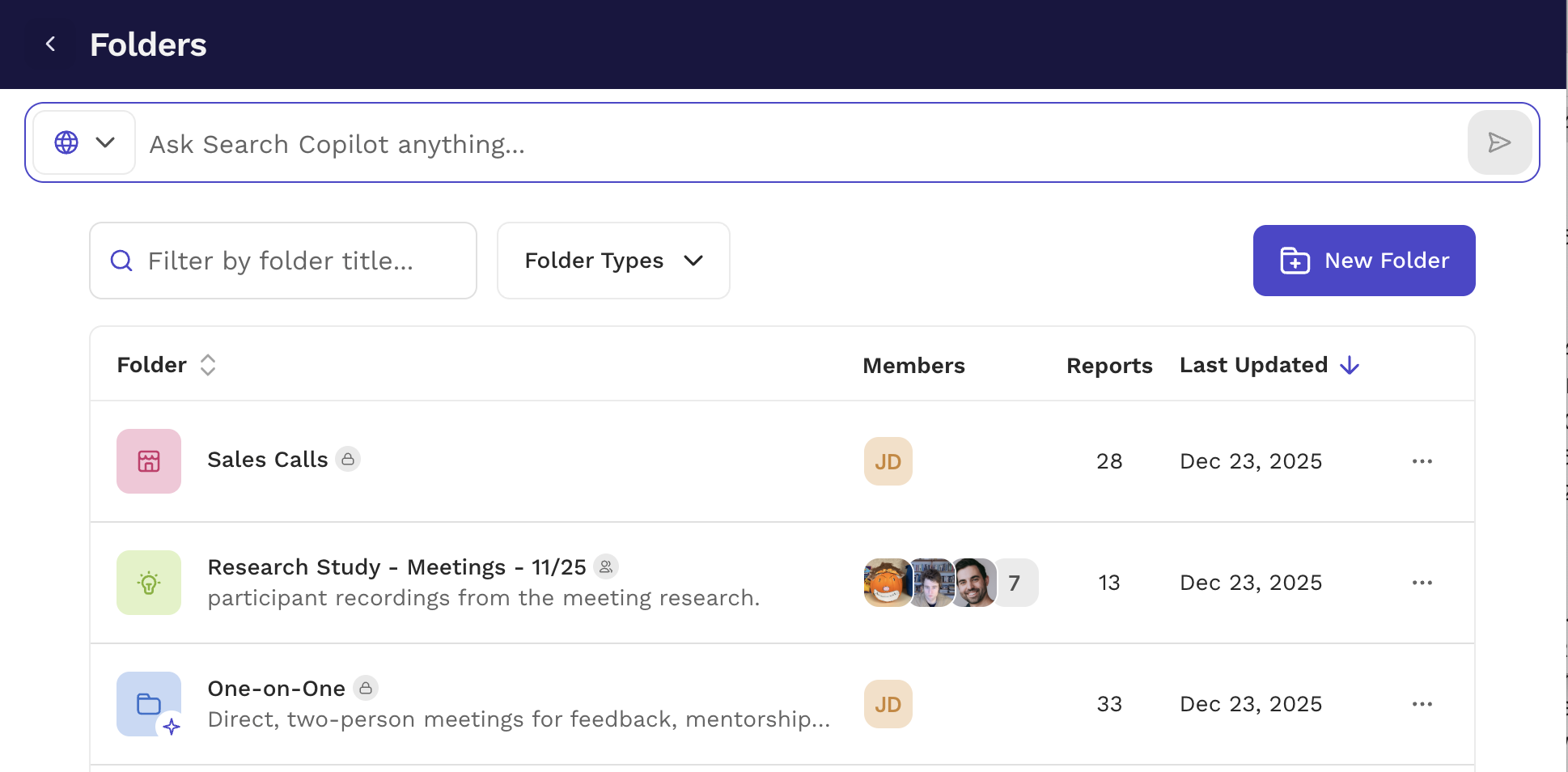Click the pumpkin avatar in Research Study members
1568x772 pixels.
(887, 583)
